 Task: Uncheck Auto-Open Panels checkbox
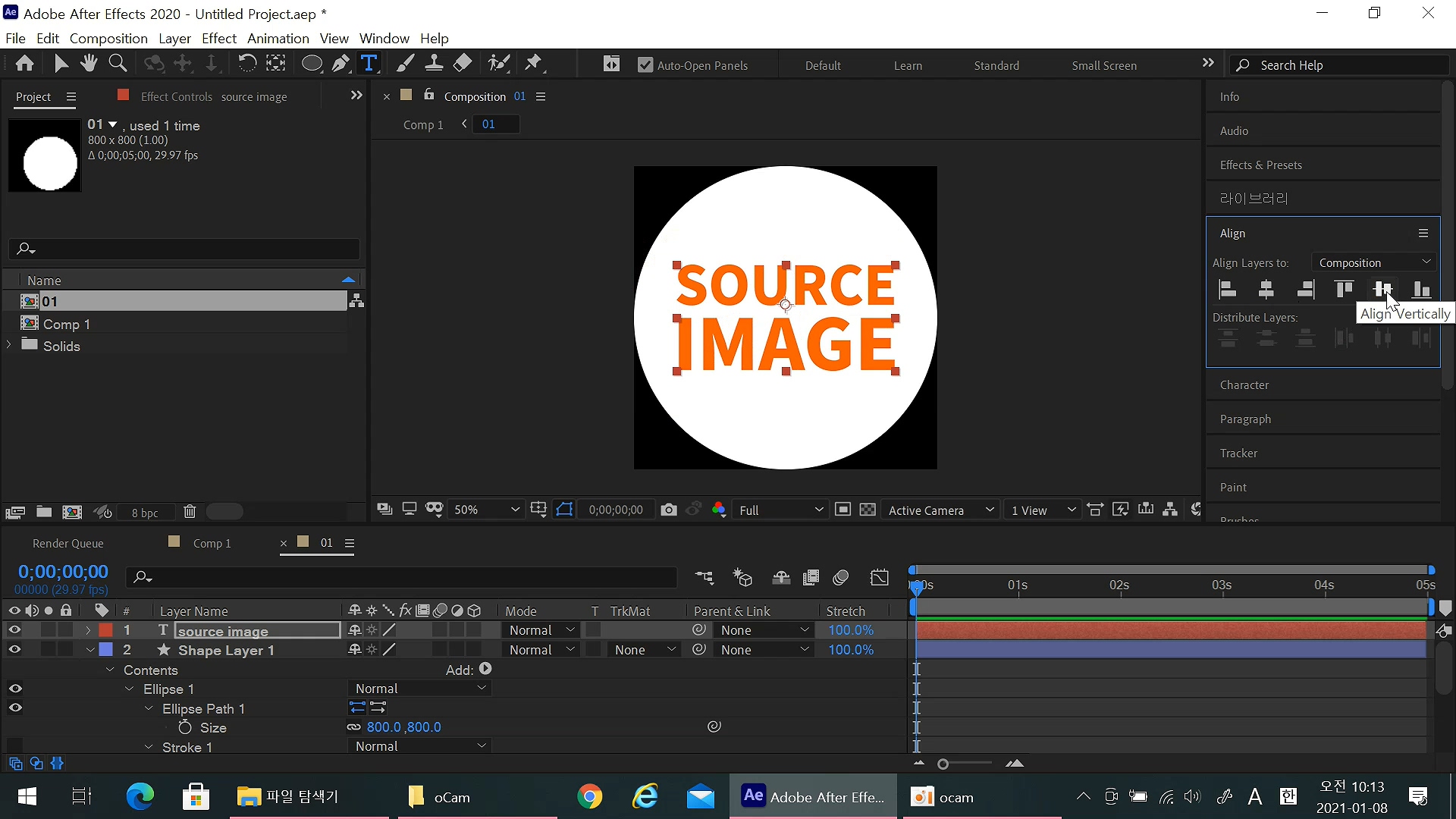coord(645,65)
